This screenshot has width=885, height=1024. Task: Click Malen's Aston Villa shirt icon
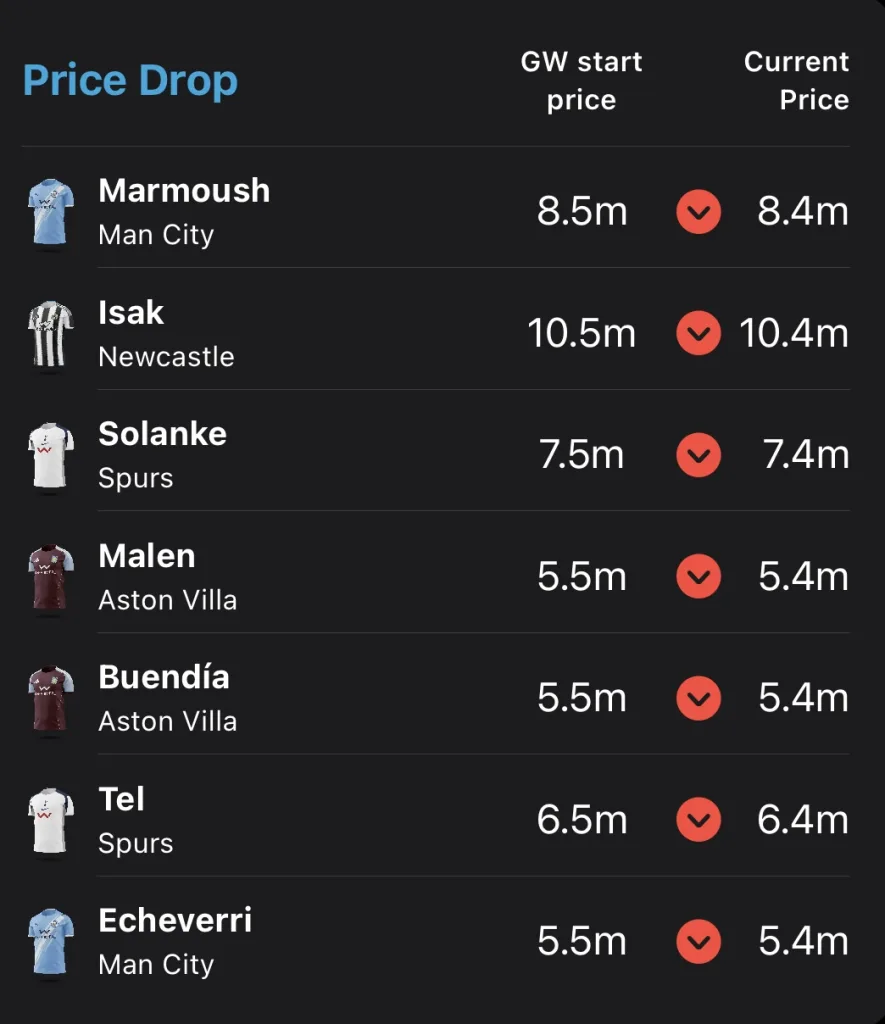click(x=50, y=577)
